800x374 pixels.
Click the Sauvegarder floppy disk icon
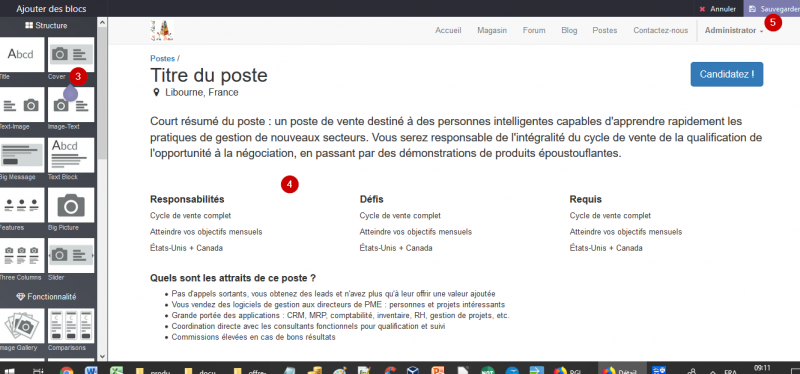point(753,9)
